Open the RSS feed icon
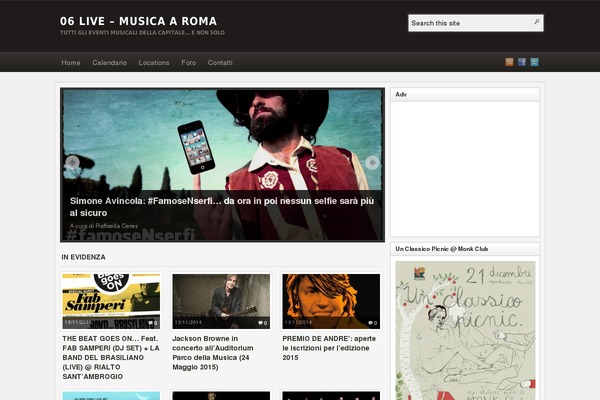Image resolution: width=600 pixels, height=400 pixels. tap(509, 62)
